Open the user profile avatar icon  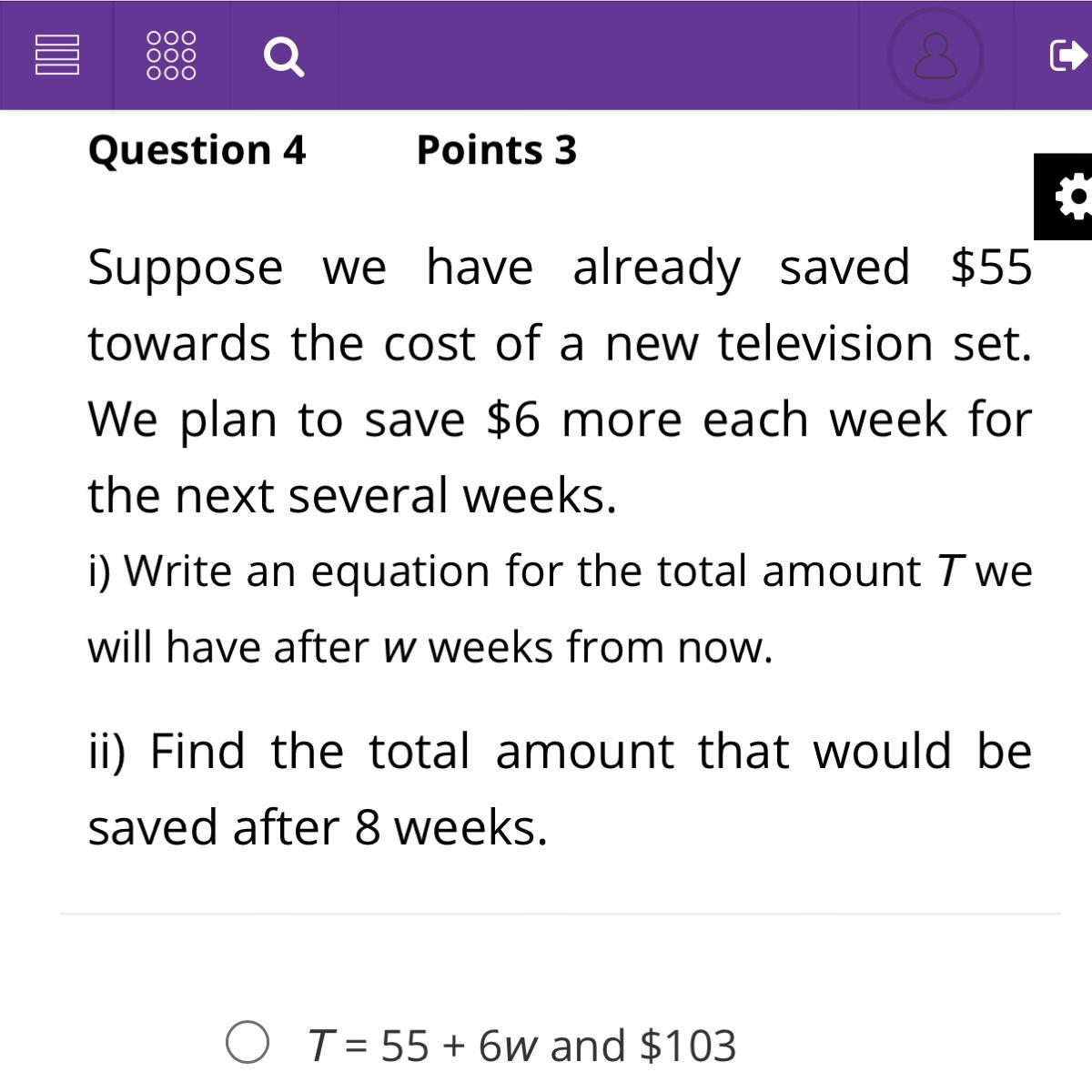tap(935, 55)
